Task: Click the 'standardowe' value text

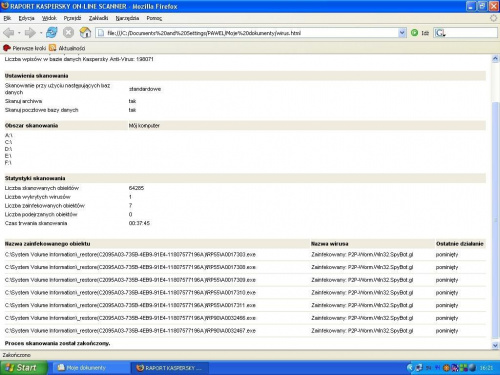Action: (x=145, y=89)
